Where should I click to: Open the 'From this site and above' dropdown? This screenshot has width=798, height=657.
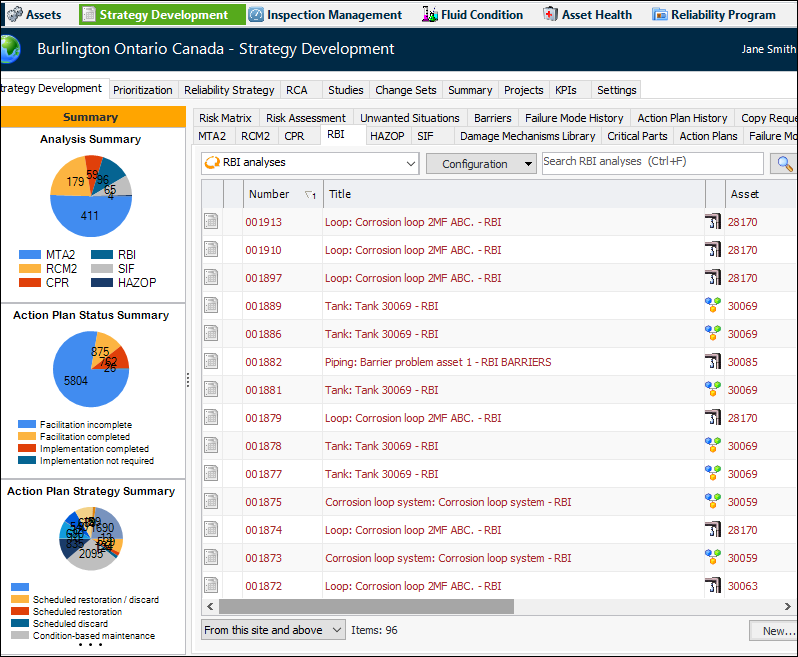pos(273,630)
